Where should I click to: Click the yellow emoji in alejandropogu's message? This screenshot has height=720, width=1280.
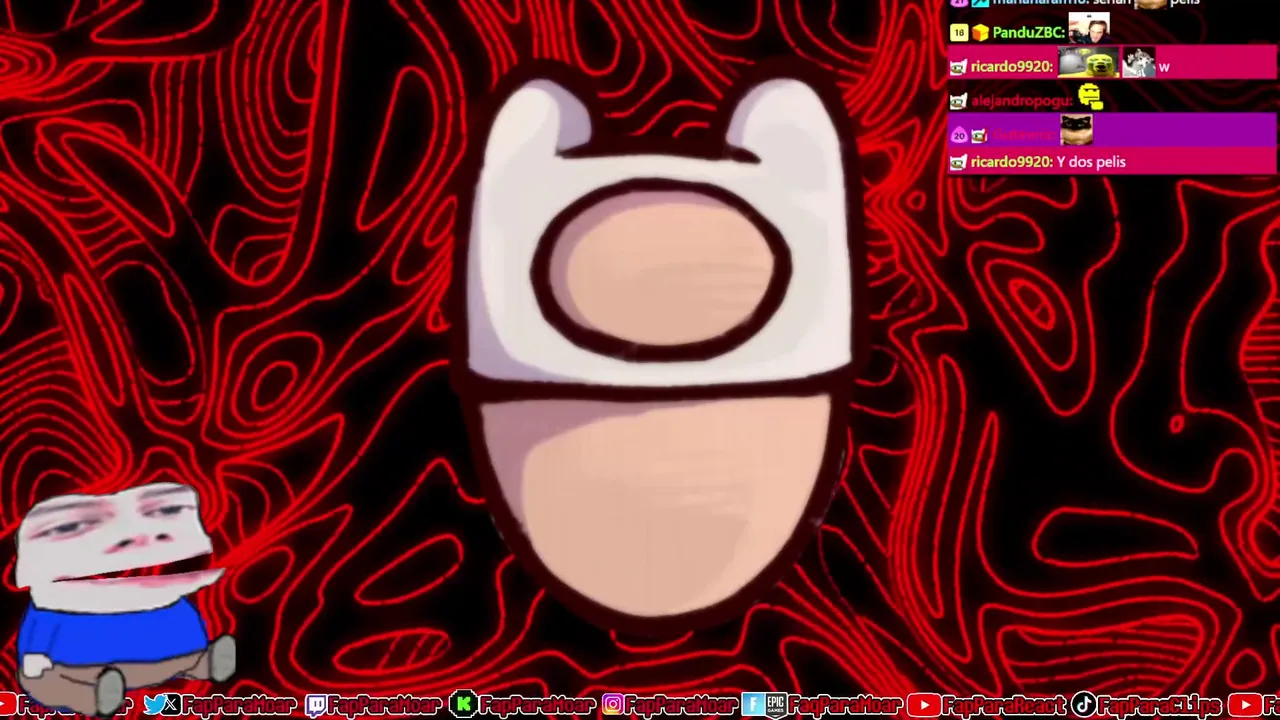(x=1090, y=97)
